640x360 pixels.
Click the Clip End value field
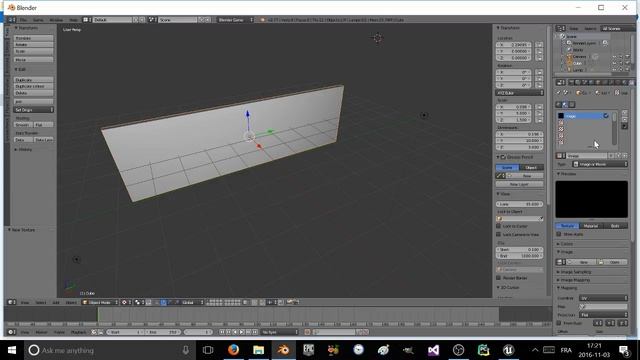point(519,256)
